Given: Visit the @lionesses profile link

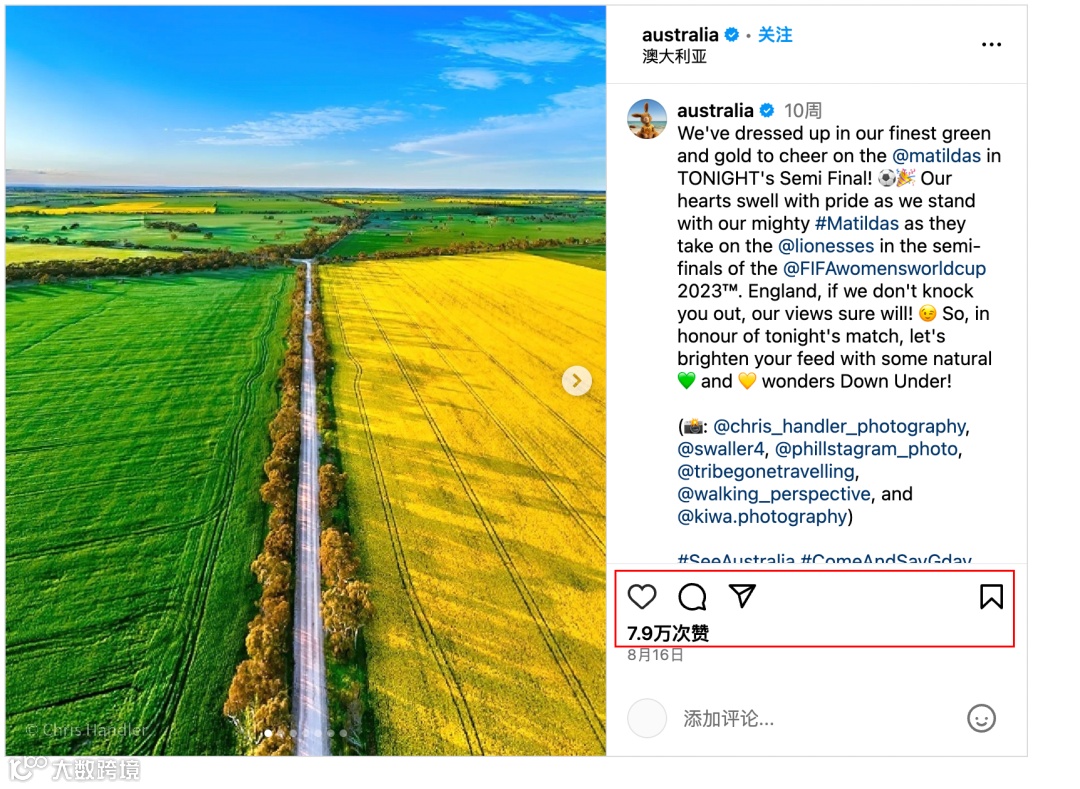Looking at the screenshot, I should tap(826, 246).
